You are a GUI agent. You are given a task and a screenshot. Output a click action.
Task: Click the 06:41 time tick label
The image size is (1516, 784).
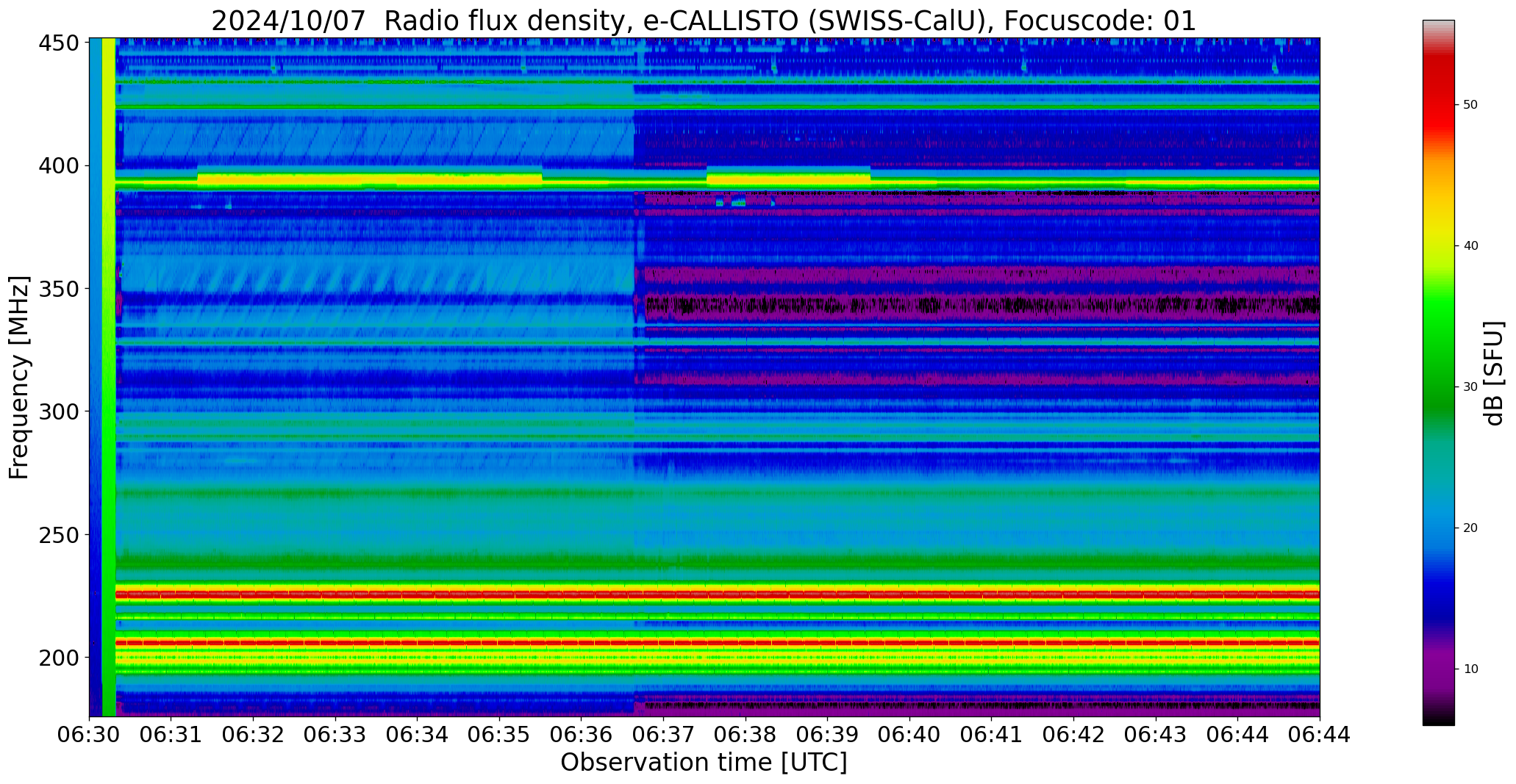point(992,735)
